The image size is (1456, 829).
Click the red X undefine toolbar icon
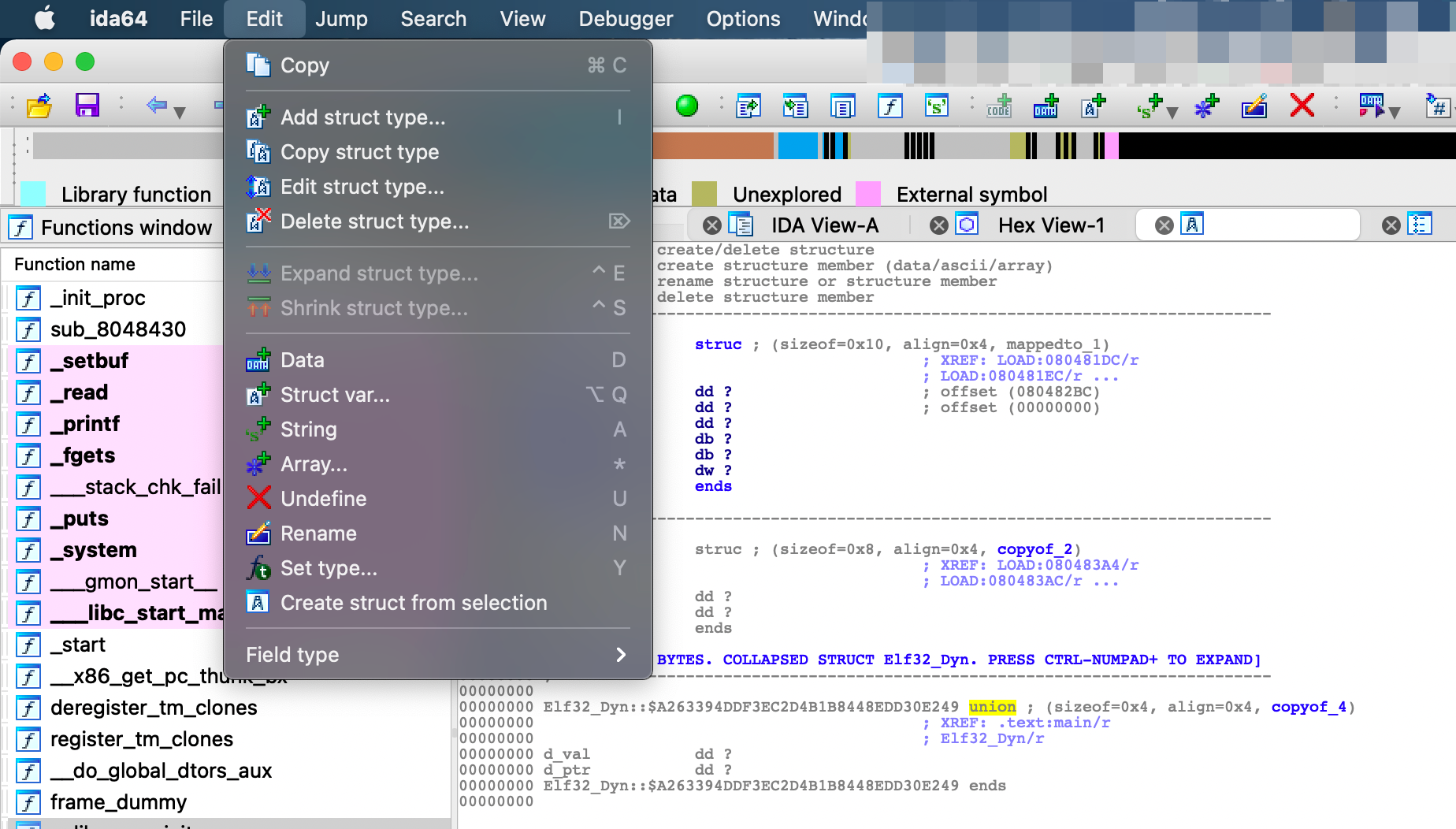point(1302,105)
